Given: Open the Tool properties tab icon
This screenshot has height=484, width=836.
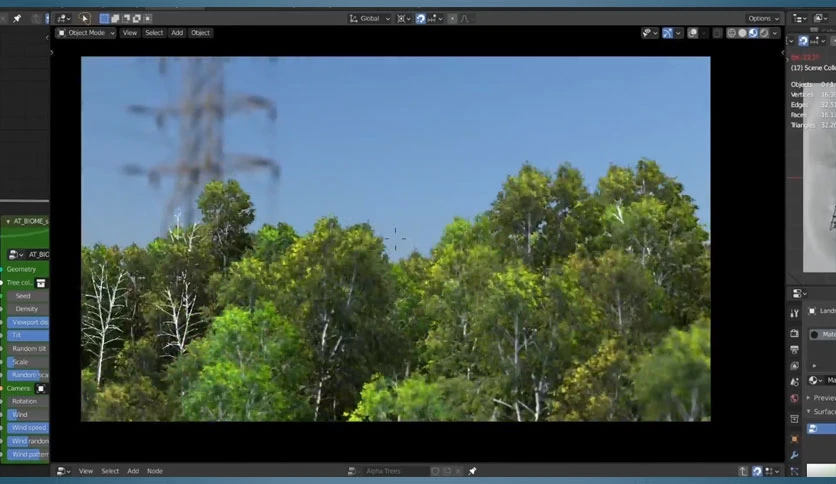Looking at the screenshot, I should tap(794, 313).
